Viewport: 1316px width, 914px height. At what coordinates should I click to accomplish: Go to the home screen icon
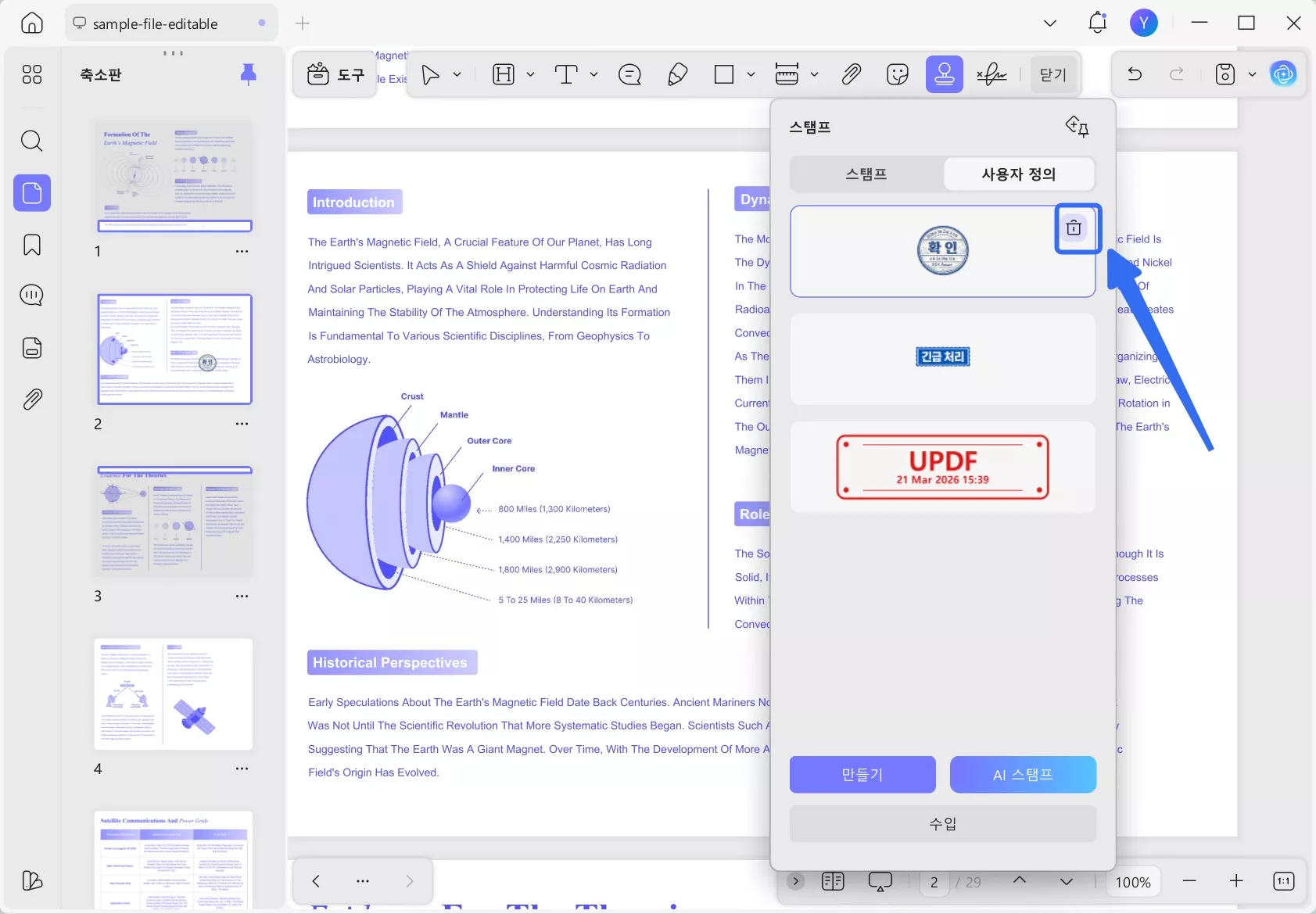coord(32,23)
